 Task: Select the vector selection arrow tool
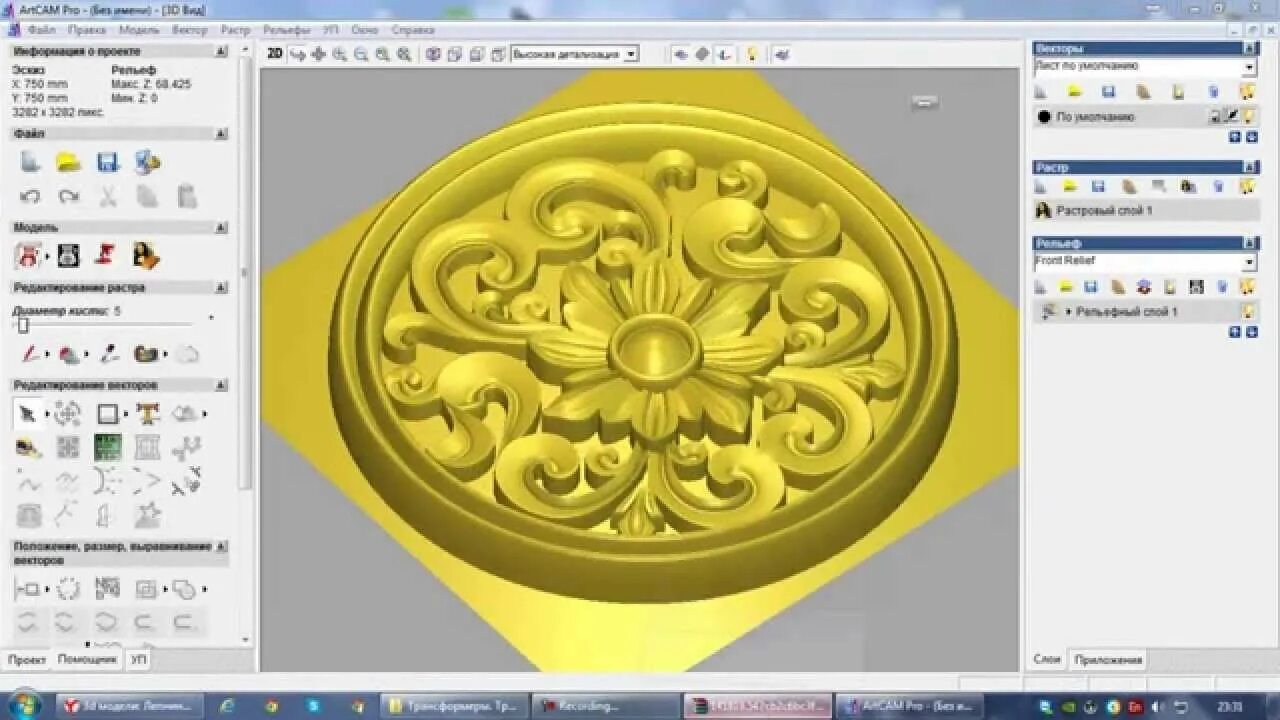pos(28,413)
